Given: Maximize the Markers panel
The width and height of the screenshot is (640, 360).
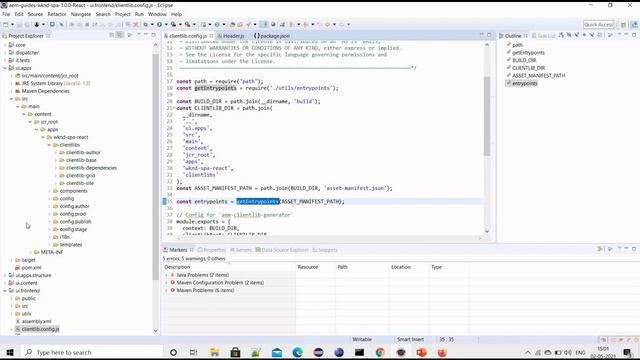Looking at the screenshot, I should (634, 249).
